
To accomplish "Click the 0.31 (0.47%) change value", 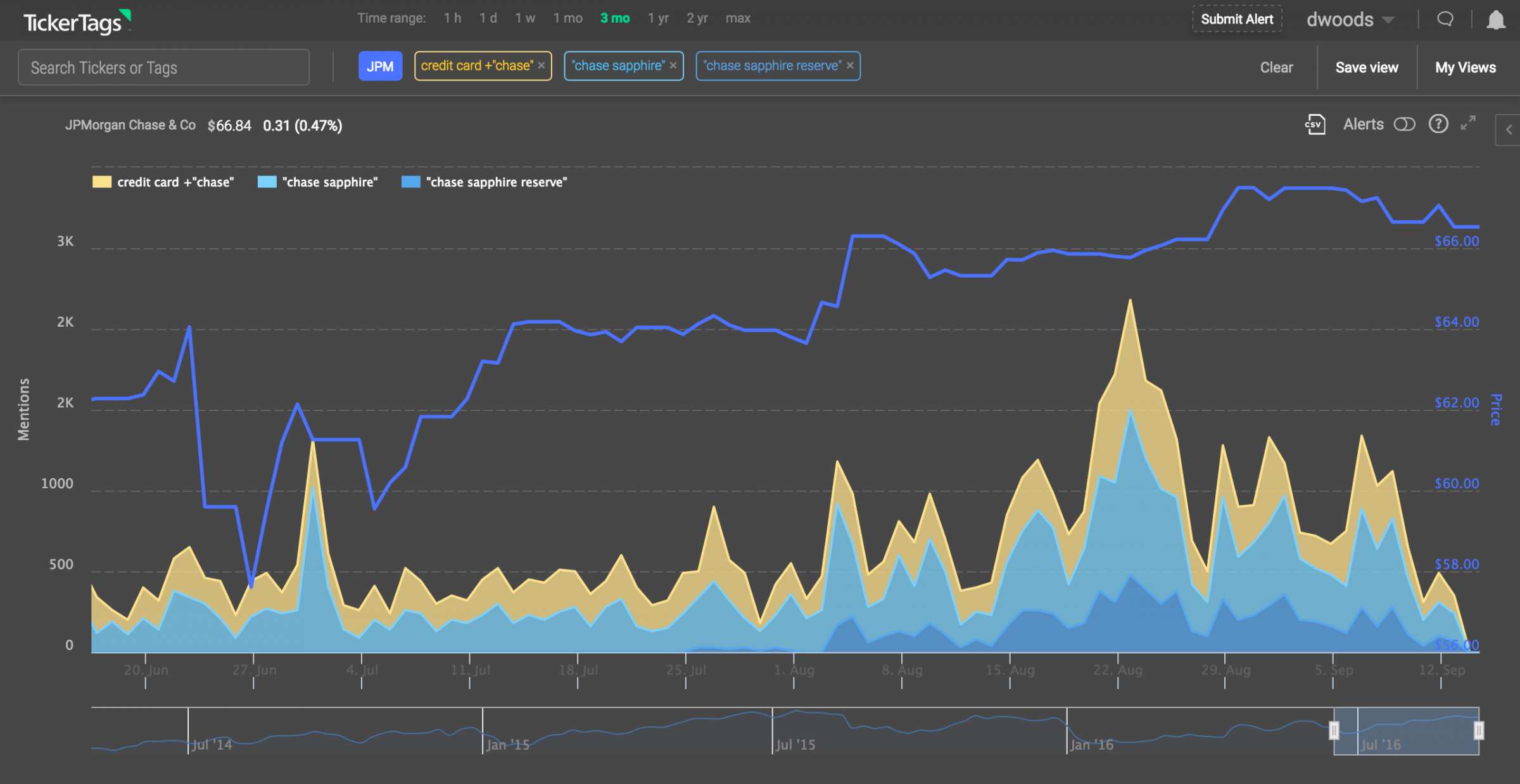I will tap(303, 125).
